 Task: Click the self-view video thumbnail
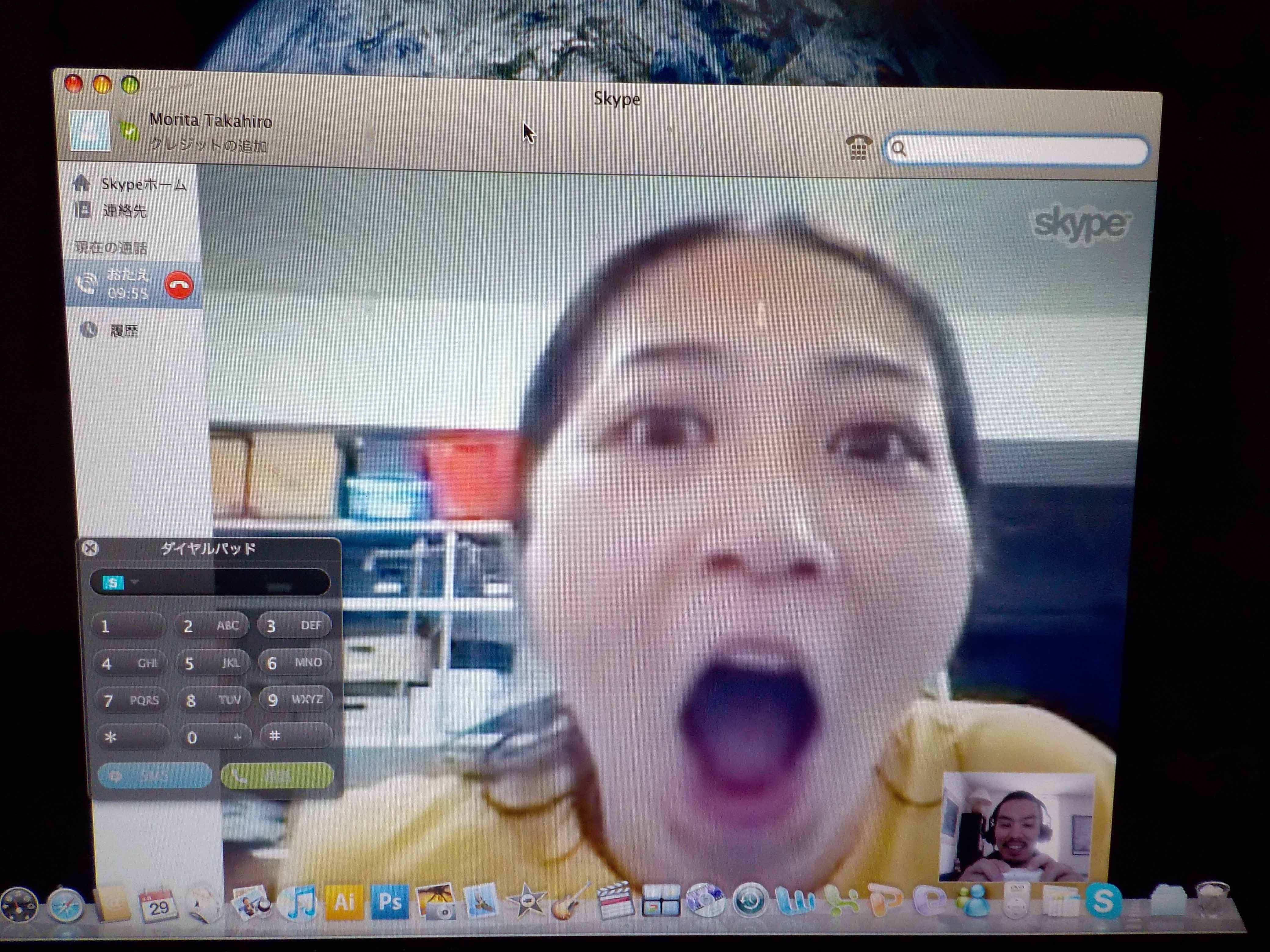pyautogui.click(x=1017, y=827)
